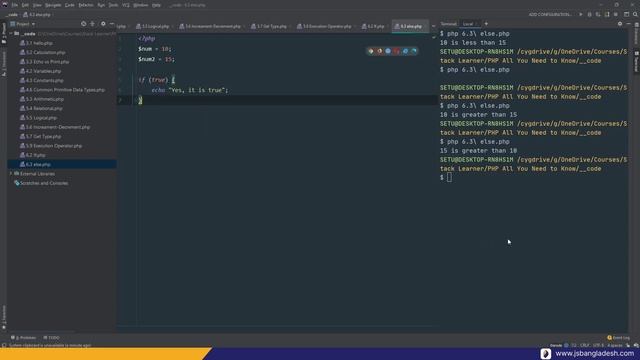The image size is (640, 360).
Task: Open 3.1 hello.php in project tree
Action: click(x=36, y=43)
